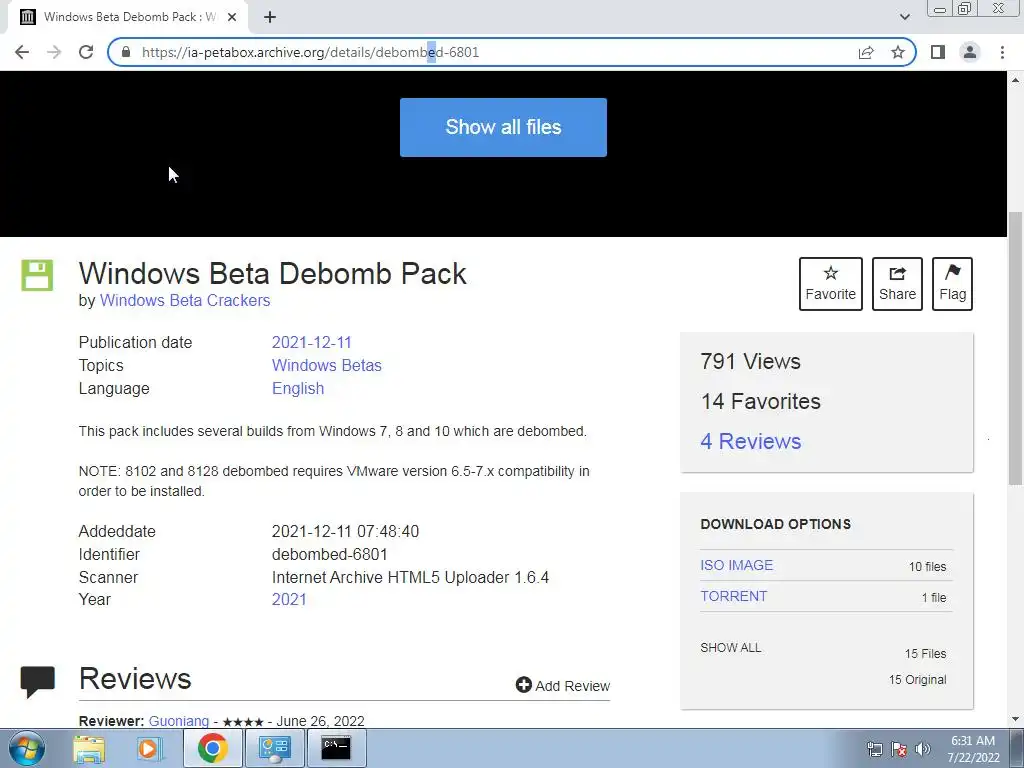Bookmark this page with the star icon
Image resolution: width=1024 pixels, height=768 pixels.
[x=898, y=52]
